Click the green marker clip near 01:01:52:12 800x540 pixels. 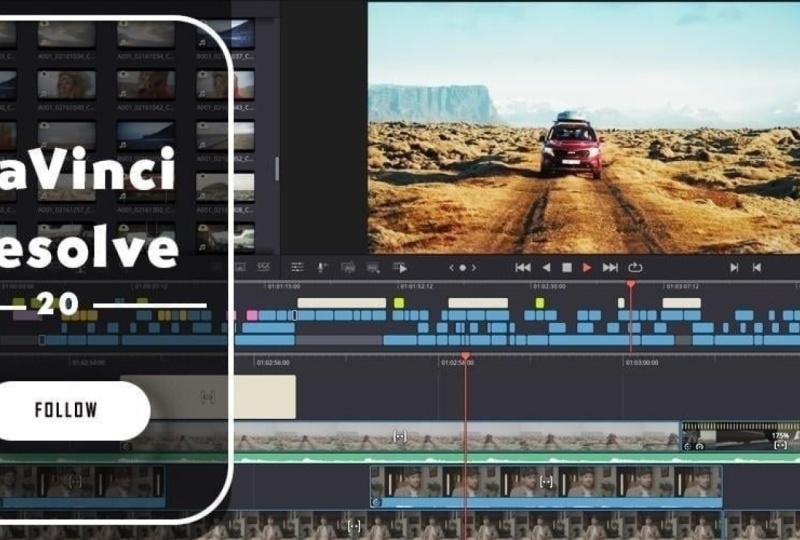399,303
